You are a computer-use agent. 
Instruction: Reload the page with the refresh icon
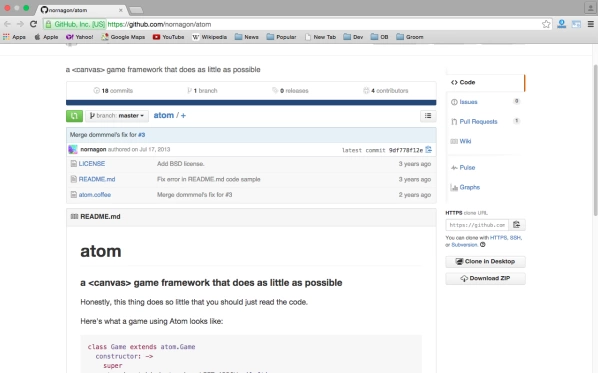34,24
